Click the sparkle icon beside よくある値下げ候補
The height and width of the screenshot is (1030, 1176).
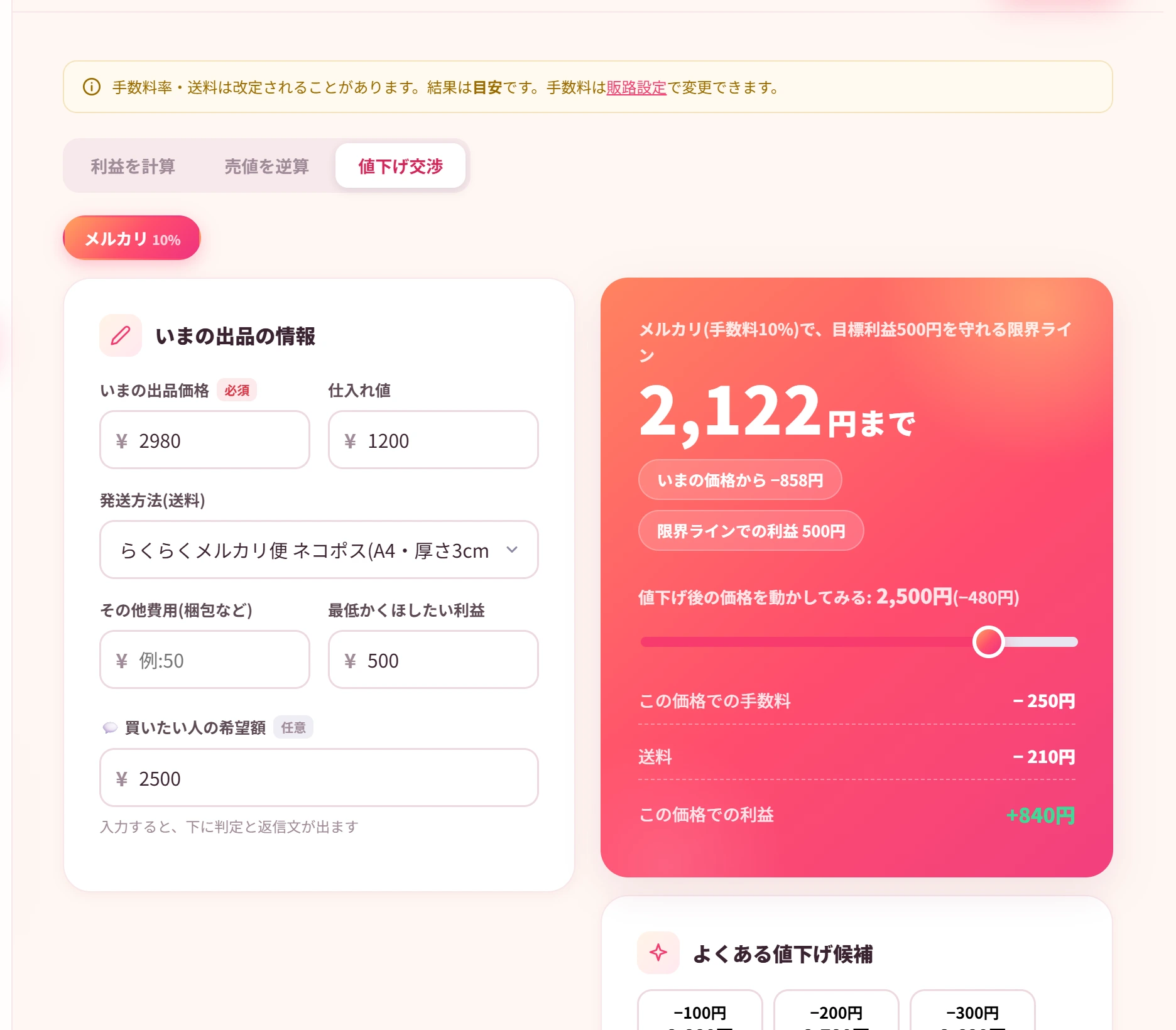[x=658, y=953]
